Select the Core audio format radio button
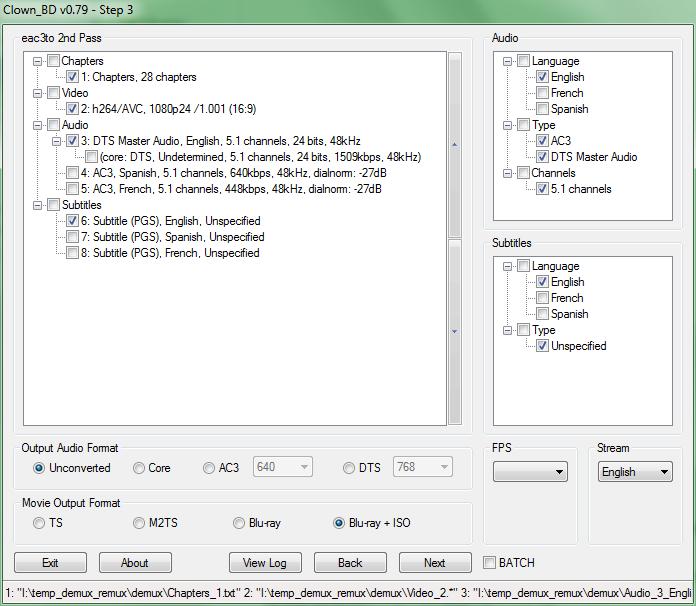Viewport: 696px width, 606px height. pos(139,468)
